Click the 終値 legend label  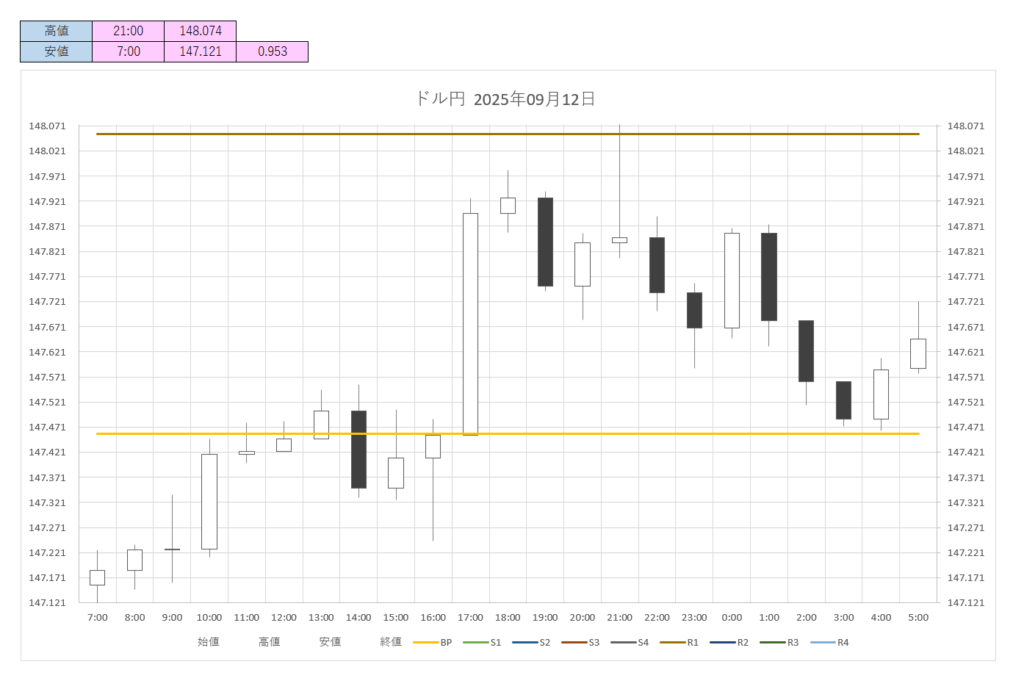[x=391, y=642]
